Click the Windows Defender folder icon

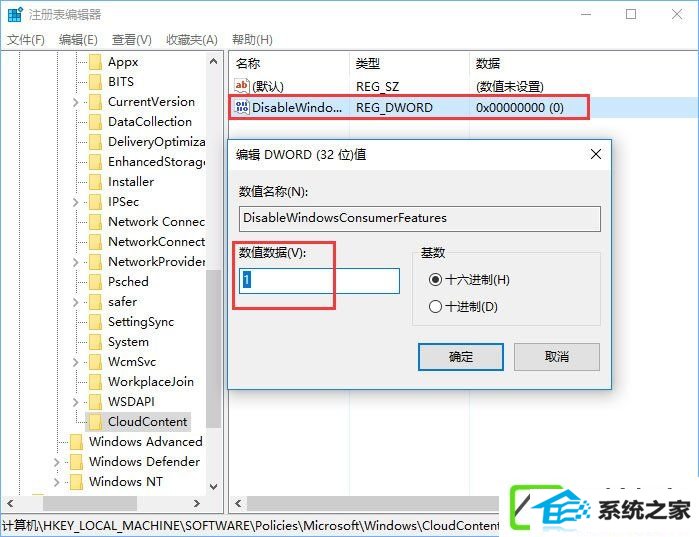pyautogui.click(x=76, y=462)
